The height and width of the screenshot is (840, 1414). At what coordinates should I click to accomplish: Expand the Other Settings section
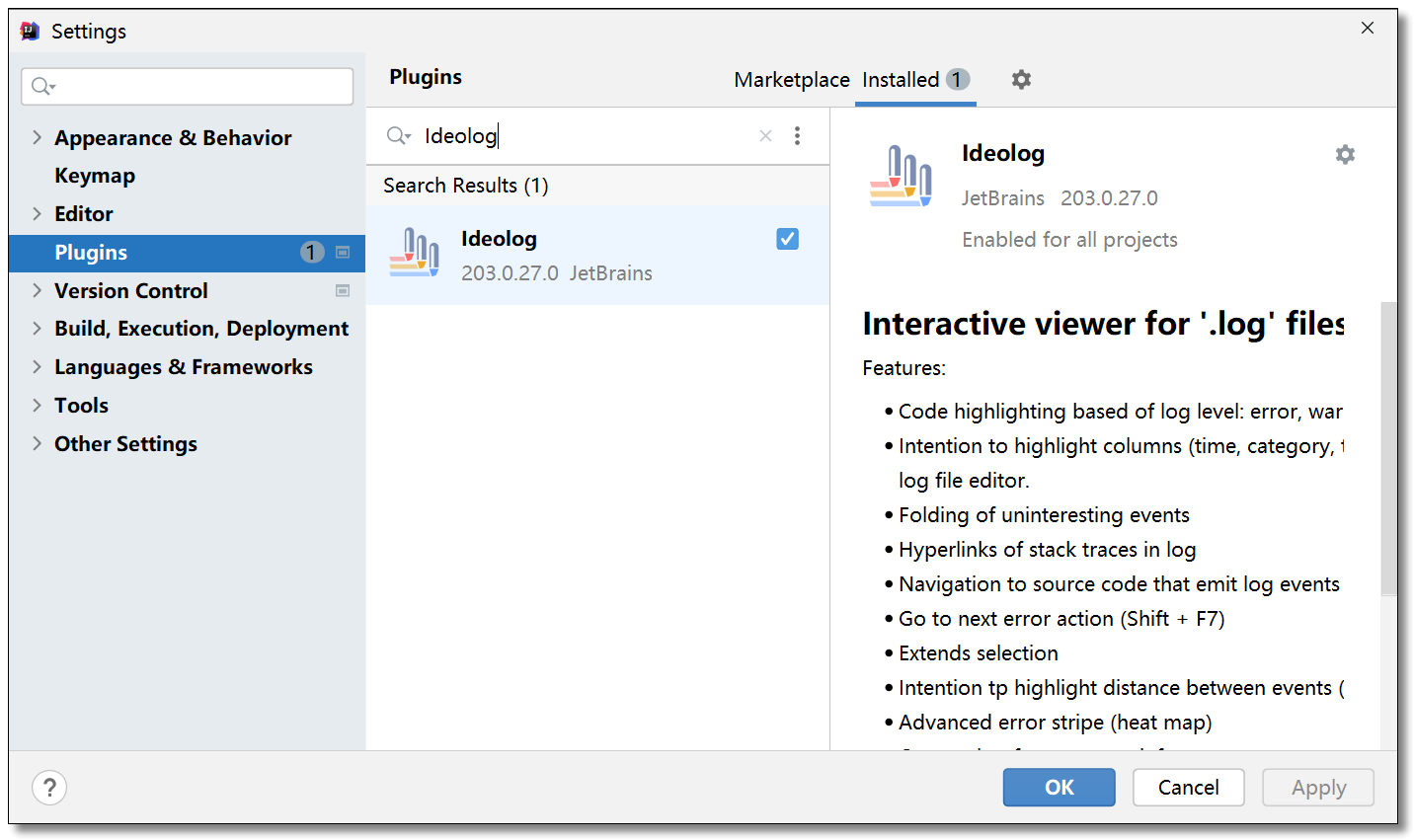pyautogui.click(x=37, y=443)
